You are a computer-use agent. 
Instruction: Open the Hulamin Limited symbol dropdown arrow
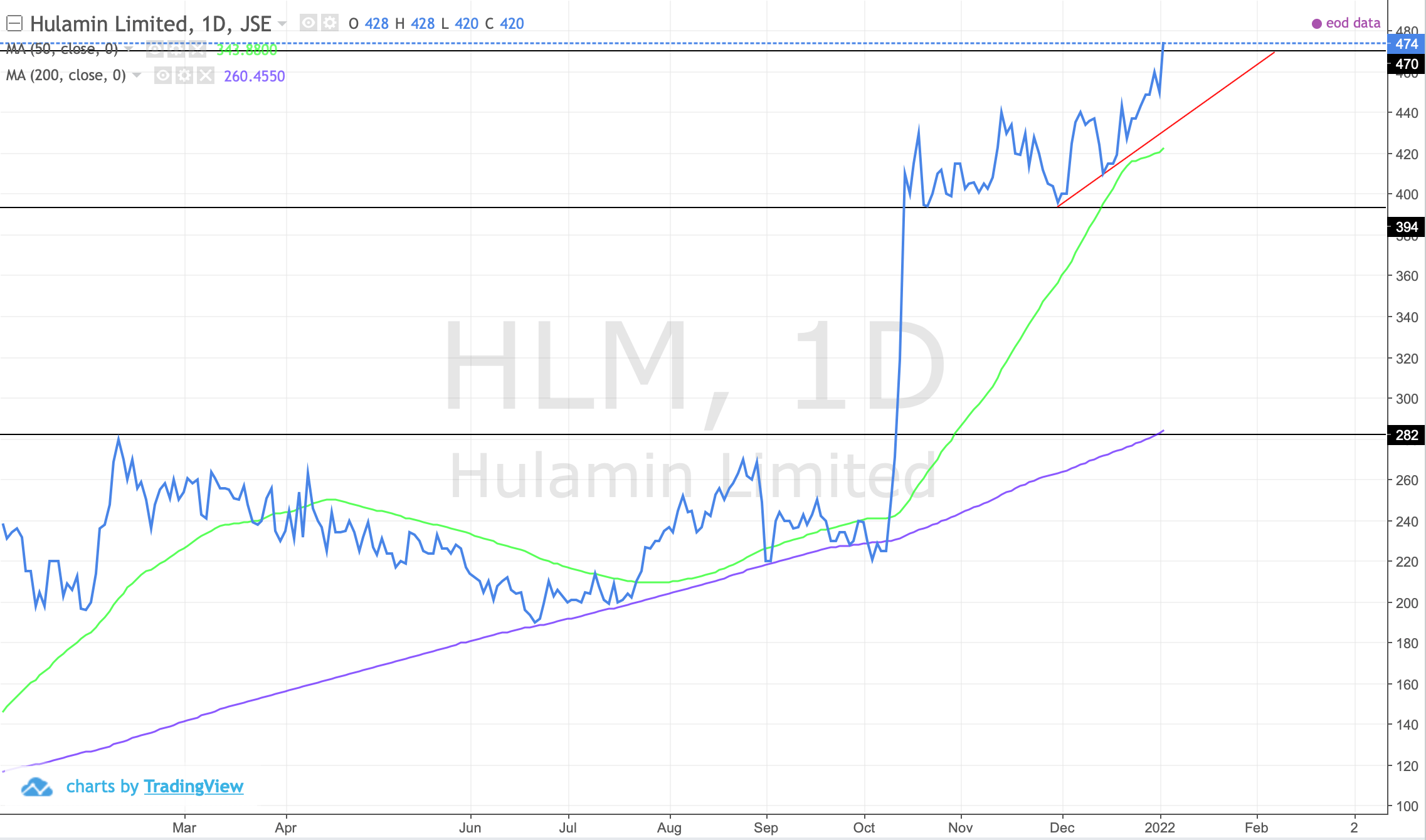[282, 24]
